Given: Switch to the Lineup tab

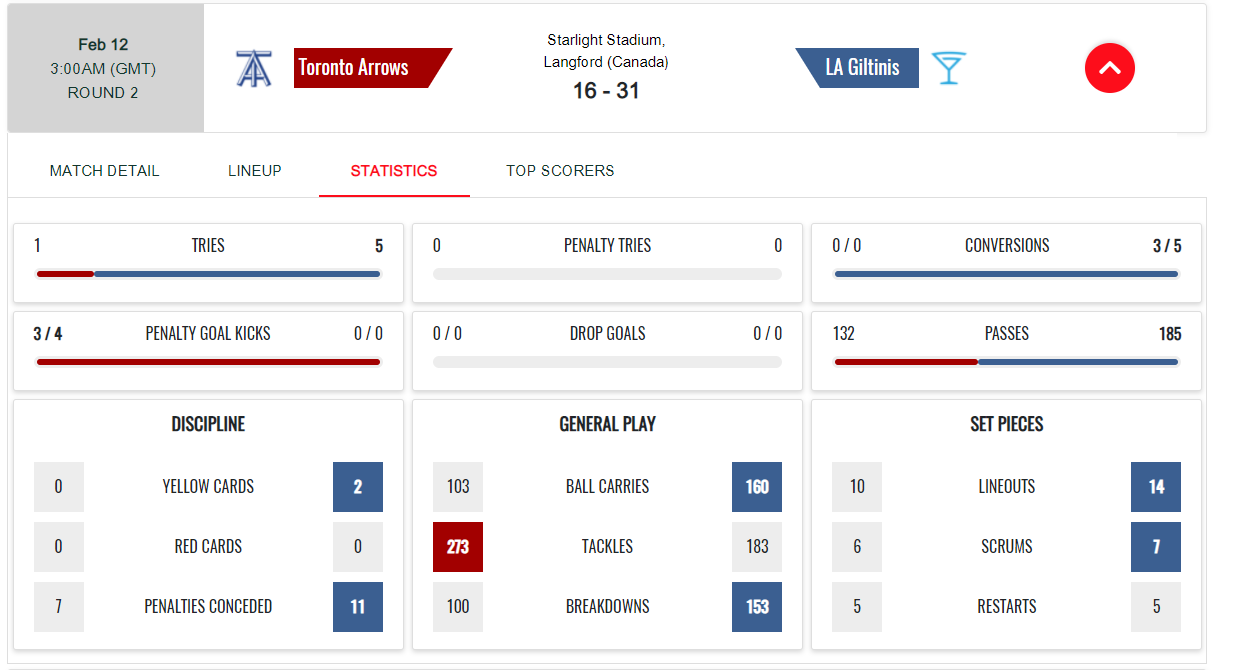Looking at the screenshot, I should coord(255,171).
